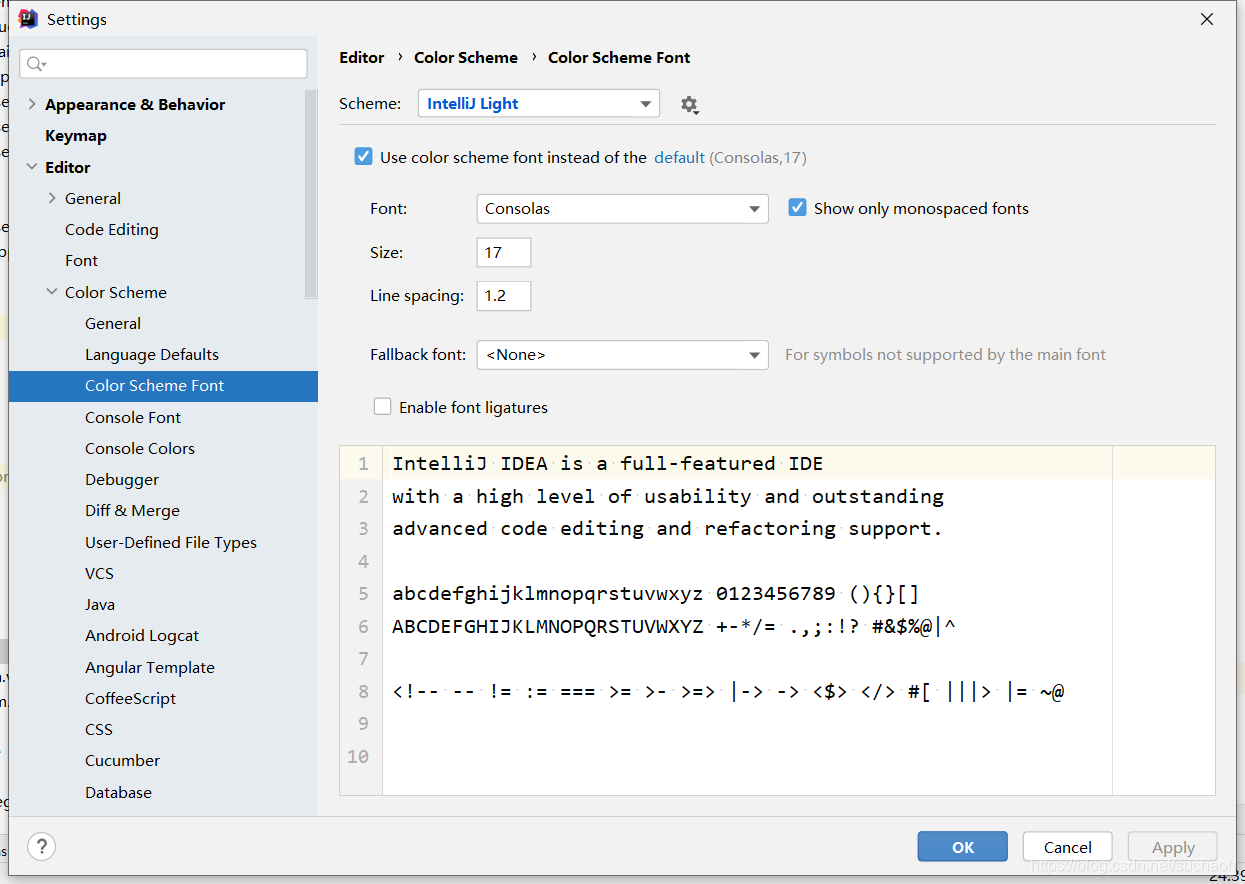Click the IntelliJ IDEA logo in title bar

pos(28,19)
